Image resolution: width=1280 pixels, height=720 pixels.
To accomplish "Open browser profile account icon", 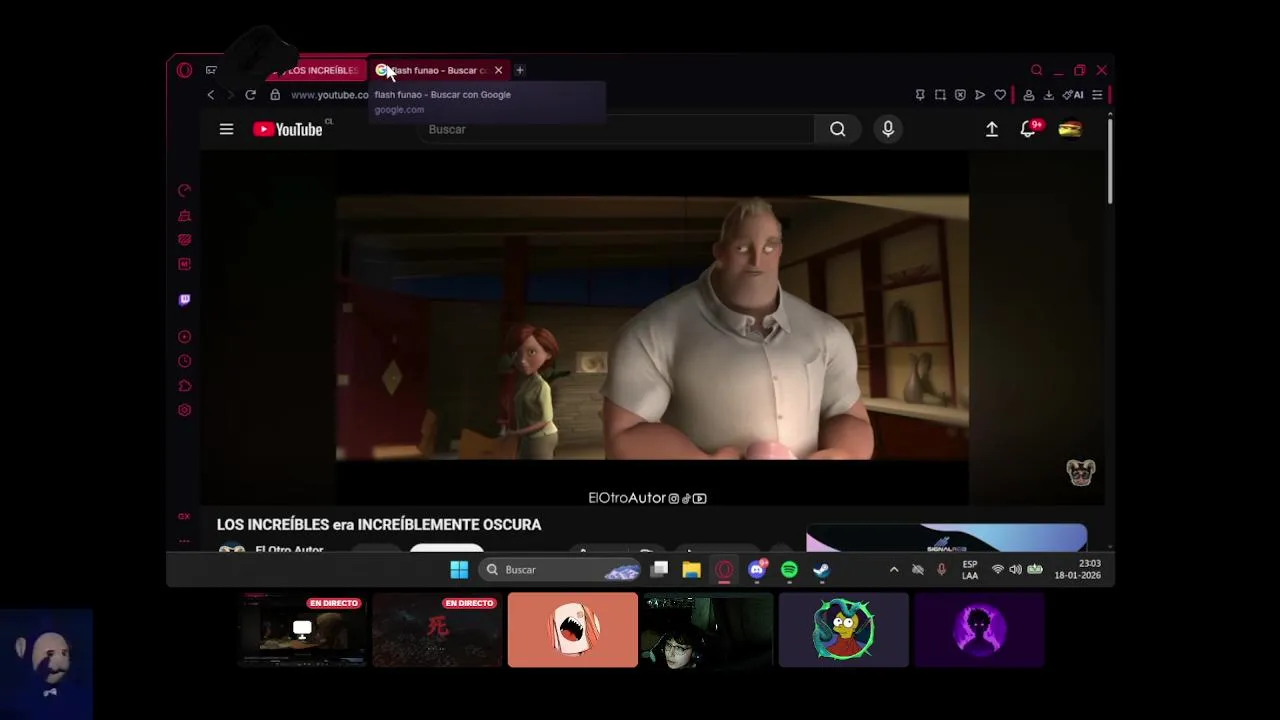I will (x=1028, y=95).
